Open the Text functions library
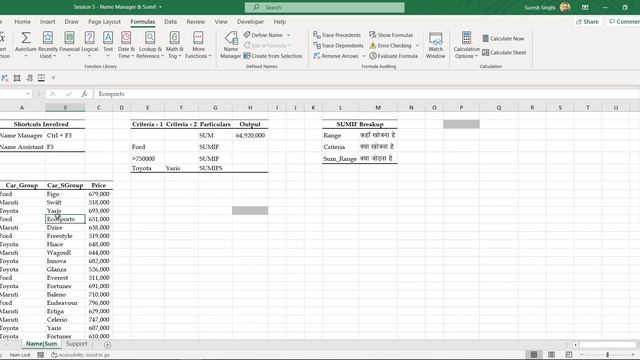Viewport: 640px width, 360px height. coord(108,46)
